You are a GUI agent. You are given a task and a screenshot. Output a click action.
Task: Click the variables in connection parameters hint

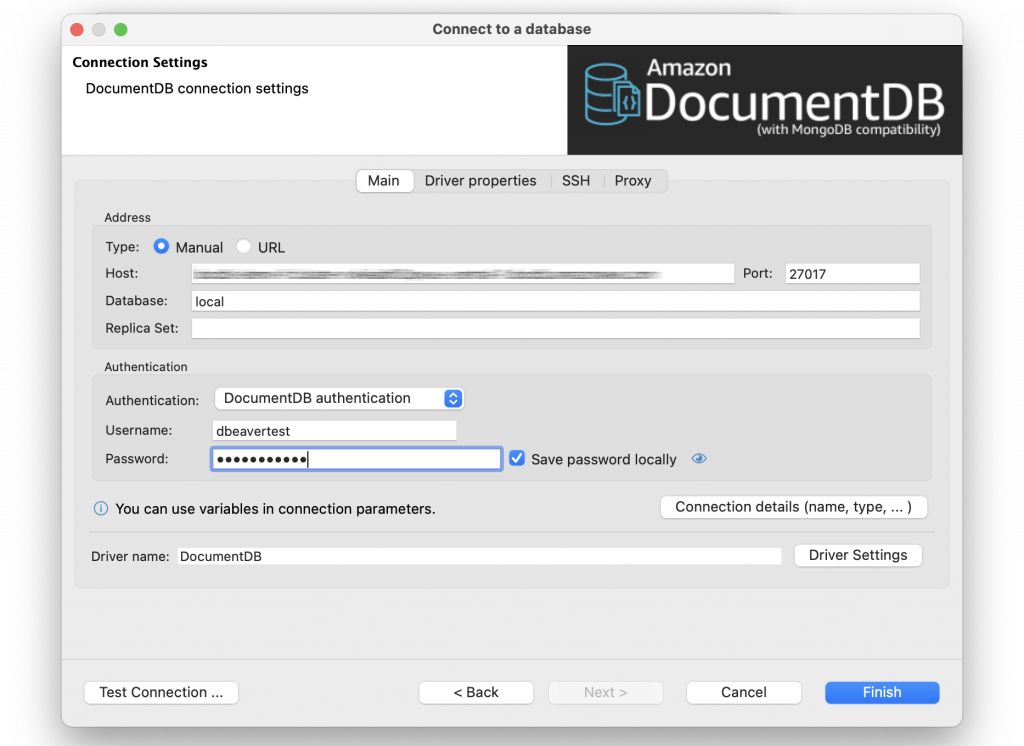click(275, 509)
